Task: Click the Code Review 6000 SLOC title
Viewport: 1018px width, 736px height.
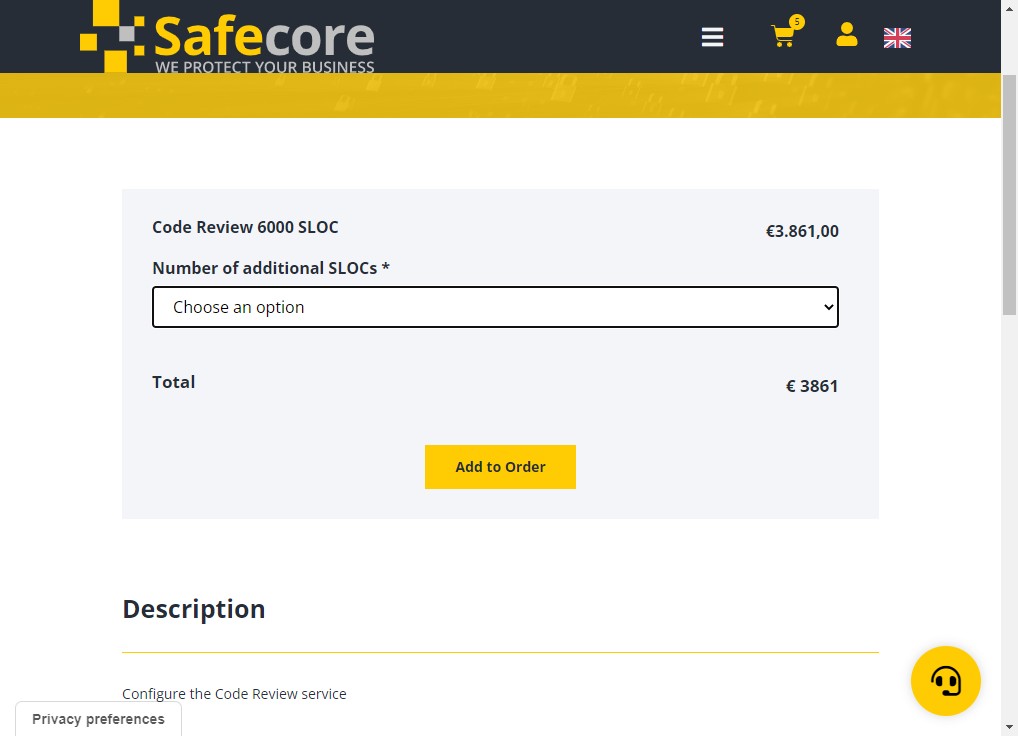Action: [x=245, y=227]
